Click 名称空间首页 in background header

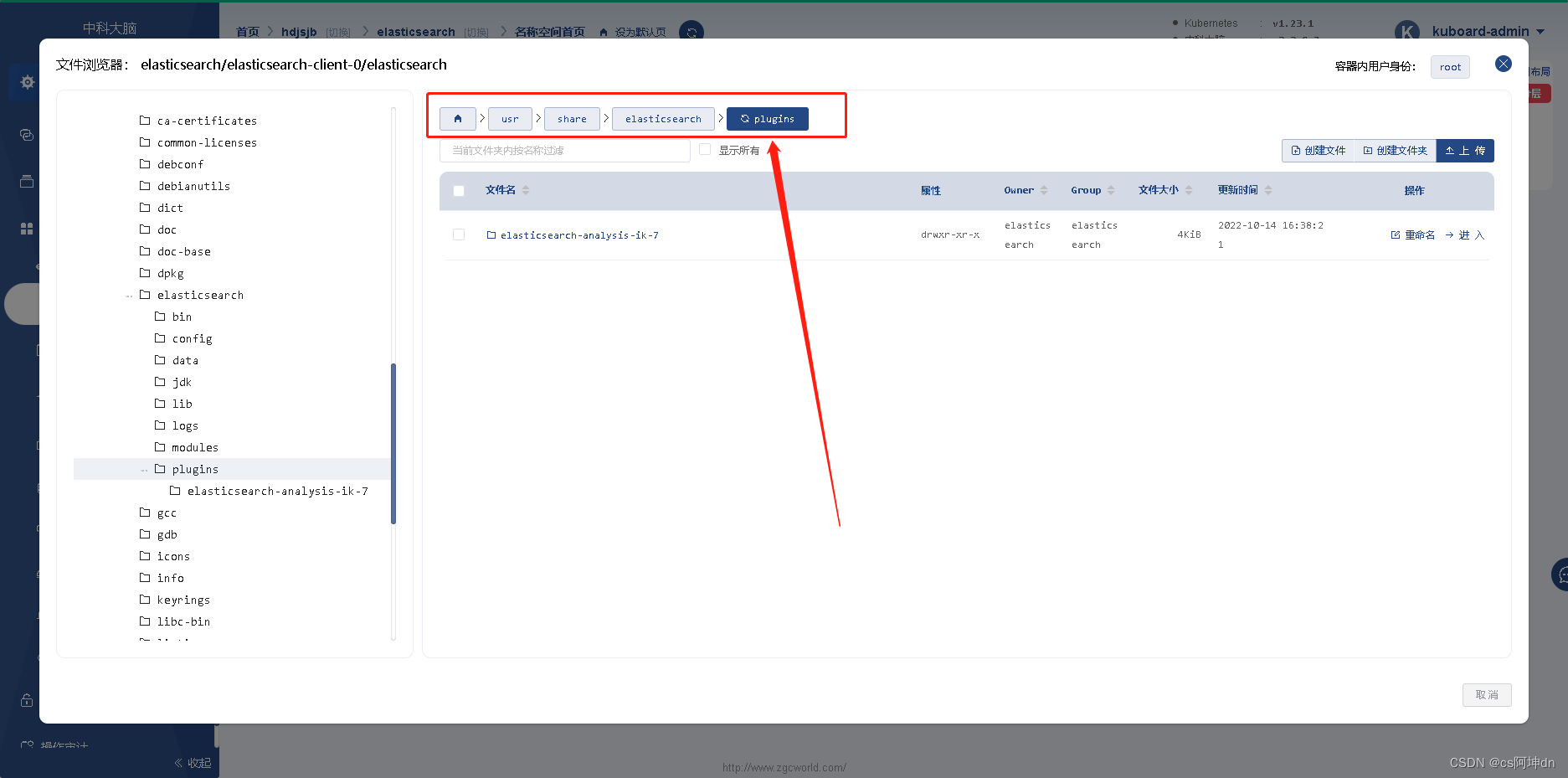pyautogui.click(x=549, y=32)
